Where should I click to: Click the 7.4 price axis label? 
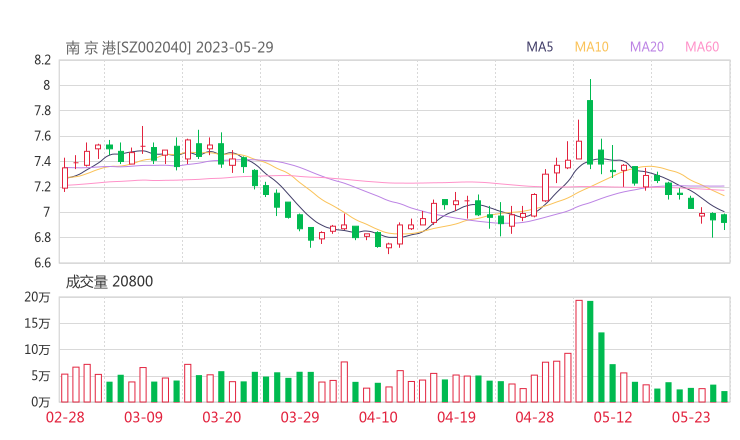42,162
